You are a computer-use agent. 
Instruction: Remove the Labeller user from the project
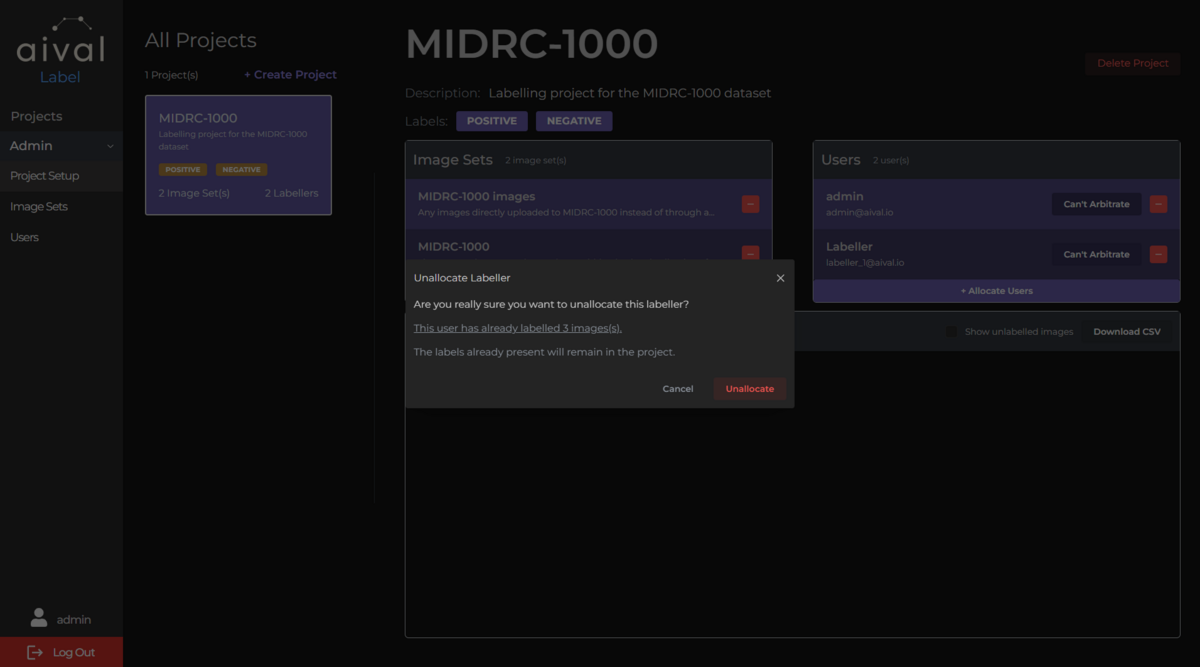click(x=1158, y=254)
